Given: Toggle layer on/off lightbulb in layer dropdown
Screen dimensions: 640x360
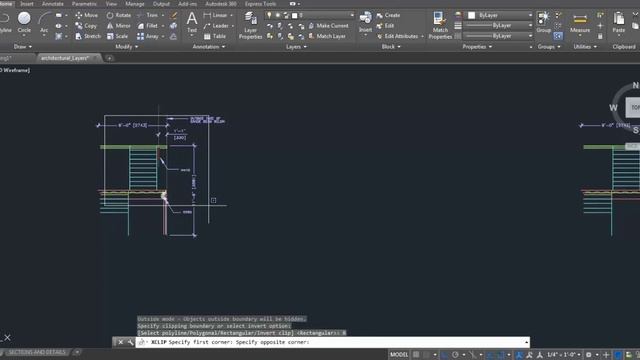Looking at the screenshot, I should click(269, 15).
